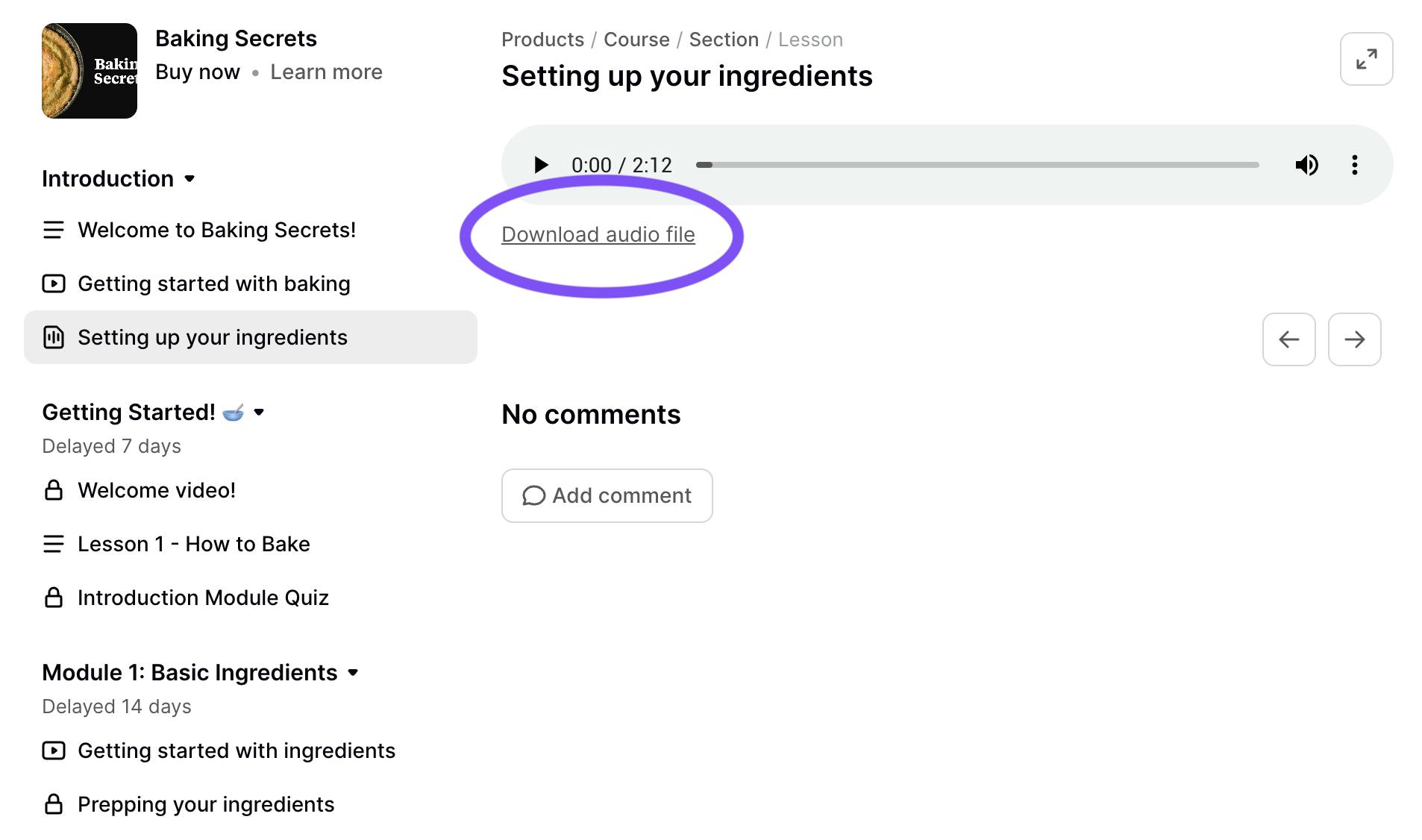Expand lesson to fullscreen view

point(1366,59)
